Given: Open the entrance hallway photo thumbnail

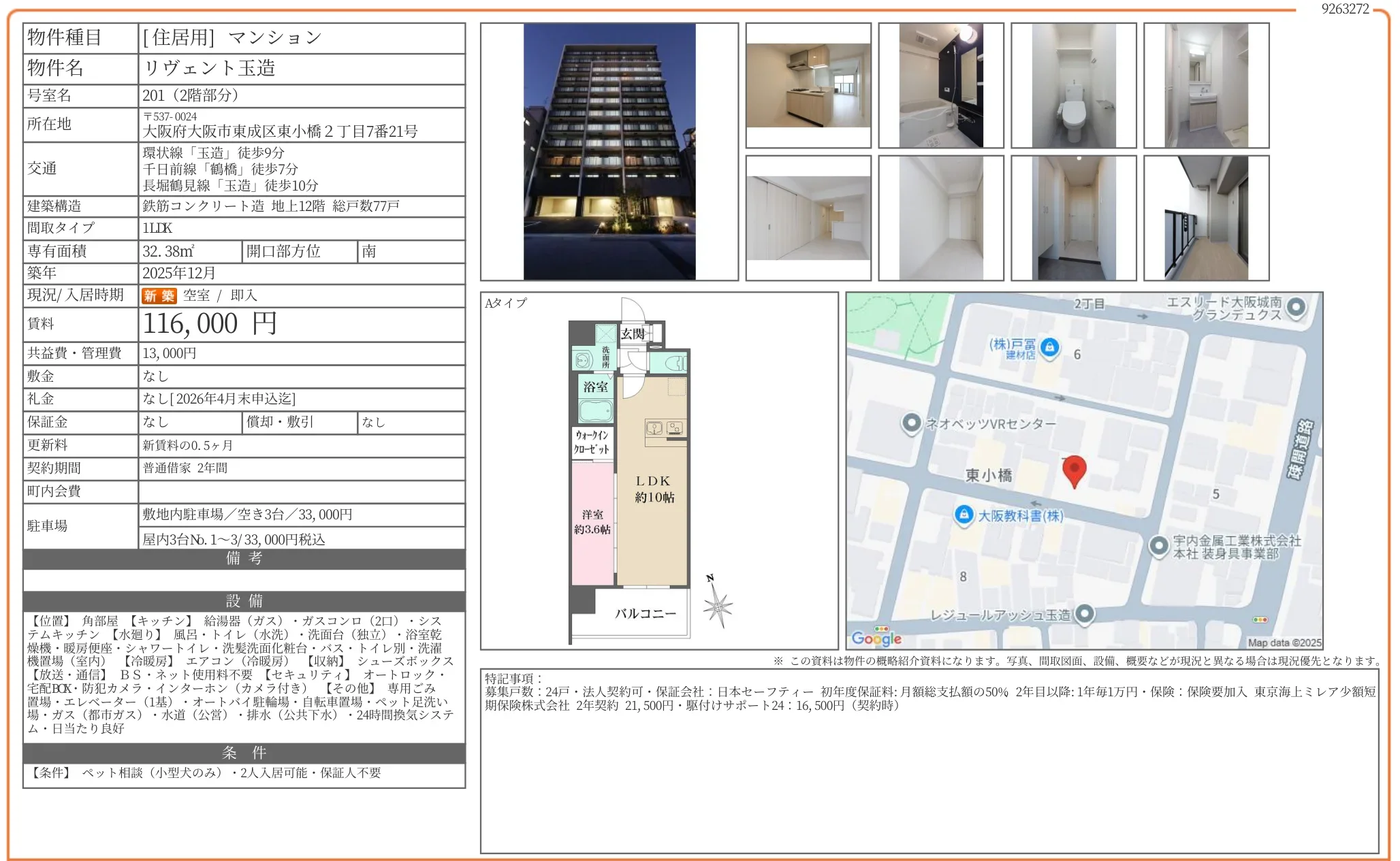Looking at the screenshot, I should tap(1073, 218).
